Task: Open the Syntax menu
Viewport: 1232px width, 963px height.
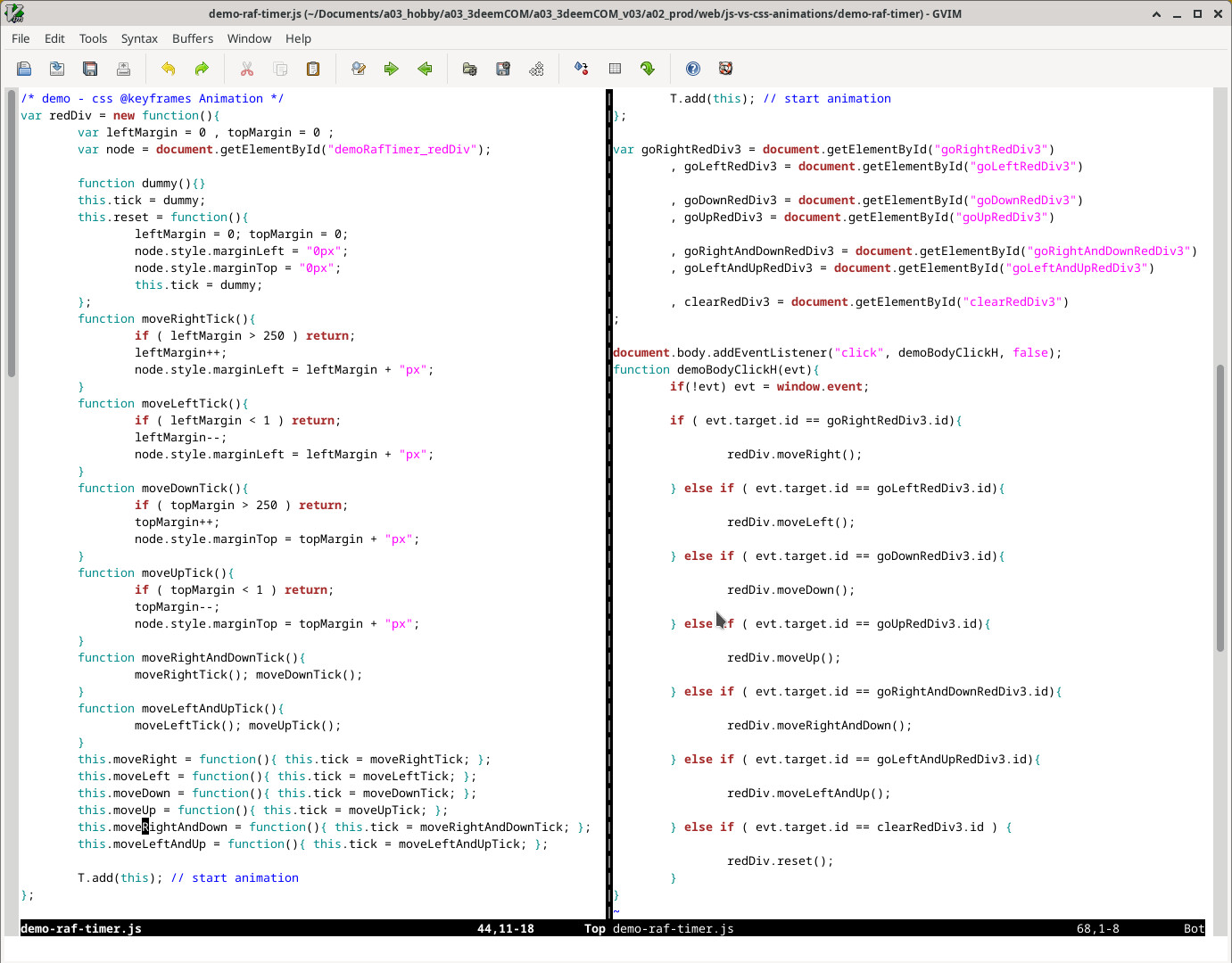Action: [x=139, y=38]
